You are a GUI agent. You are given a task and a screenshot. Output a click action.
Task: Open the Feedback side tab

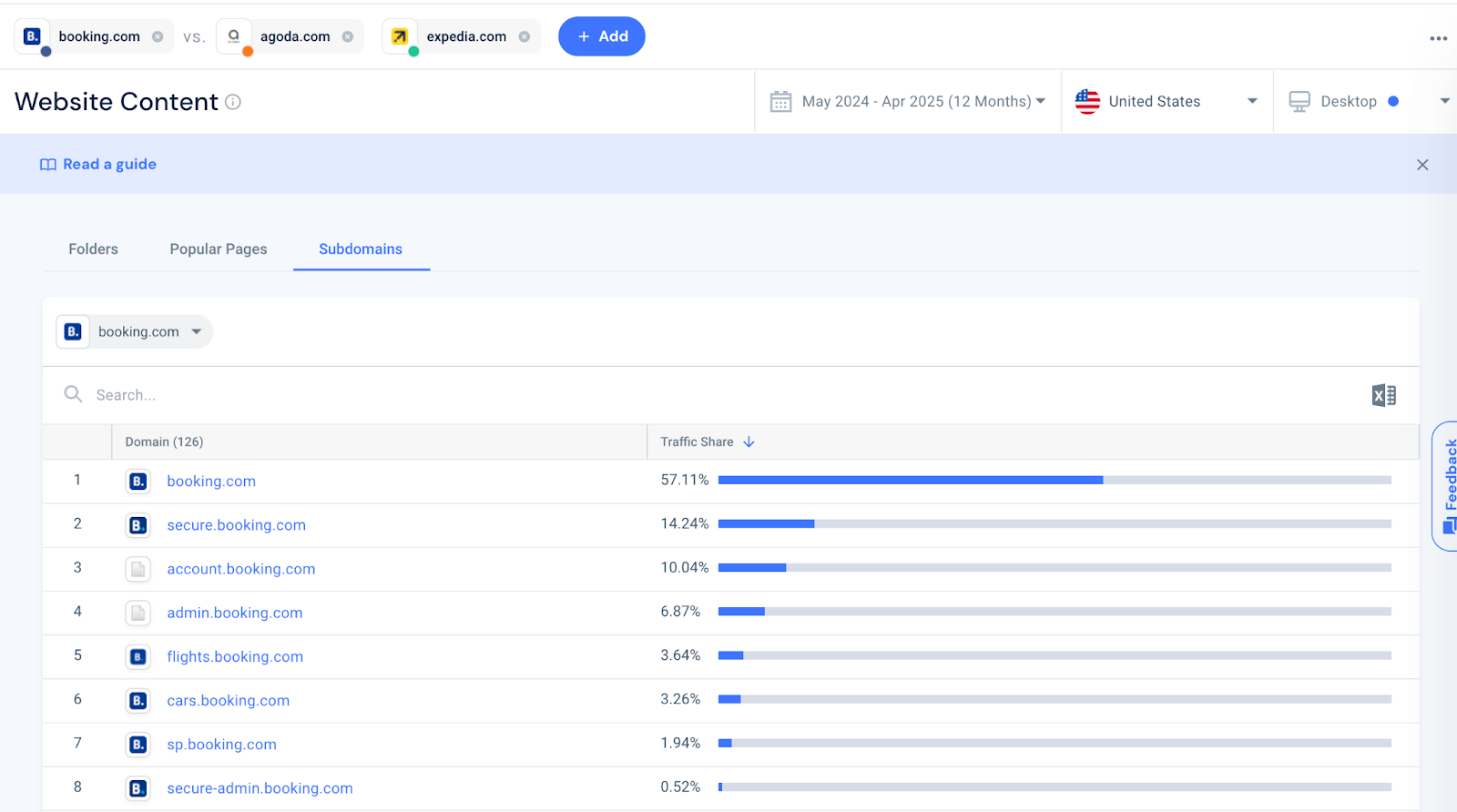1446,486
